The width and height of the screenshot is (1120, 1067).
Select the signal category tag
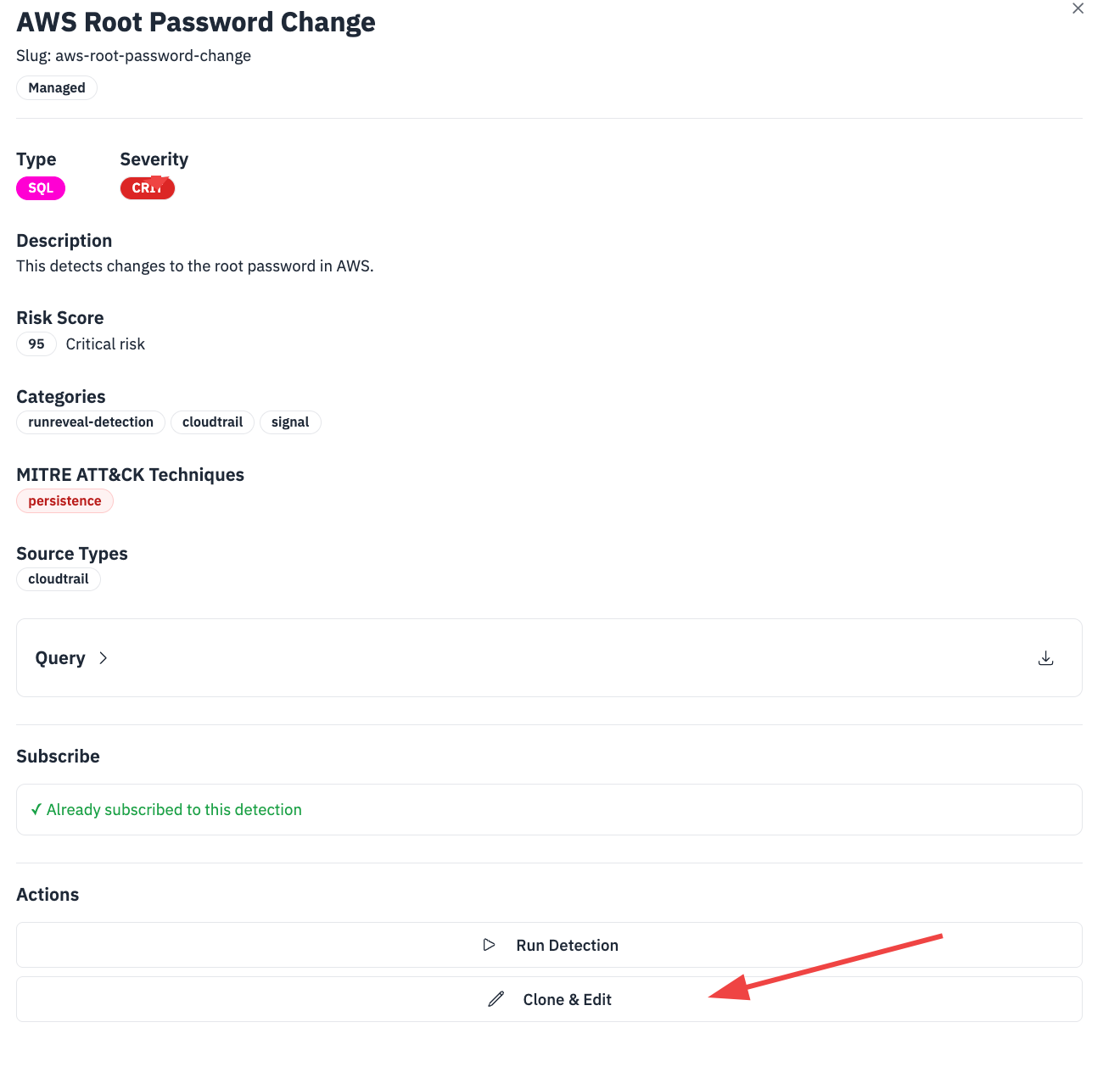tap(290, 422)
